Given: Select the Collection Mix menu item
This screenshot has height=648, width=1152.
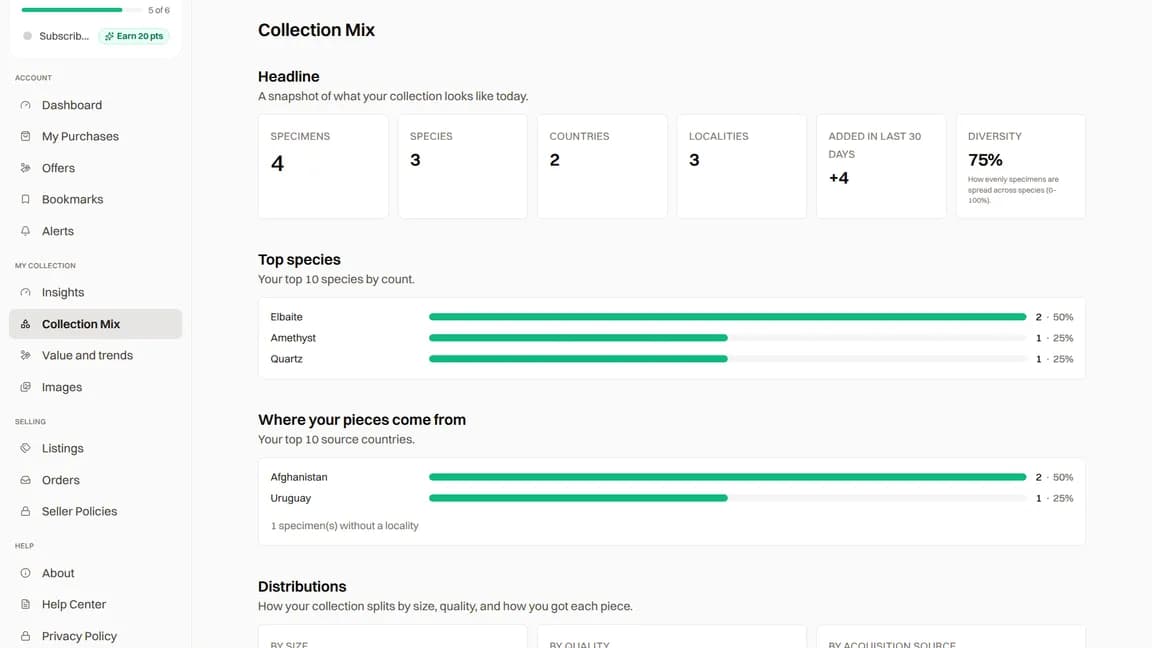Looking at the screenshot, I should (96, 324).
